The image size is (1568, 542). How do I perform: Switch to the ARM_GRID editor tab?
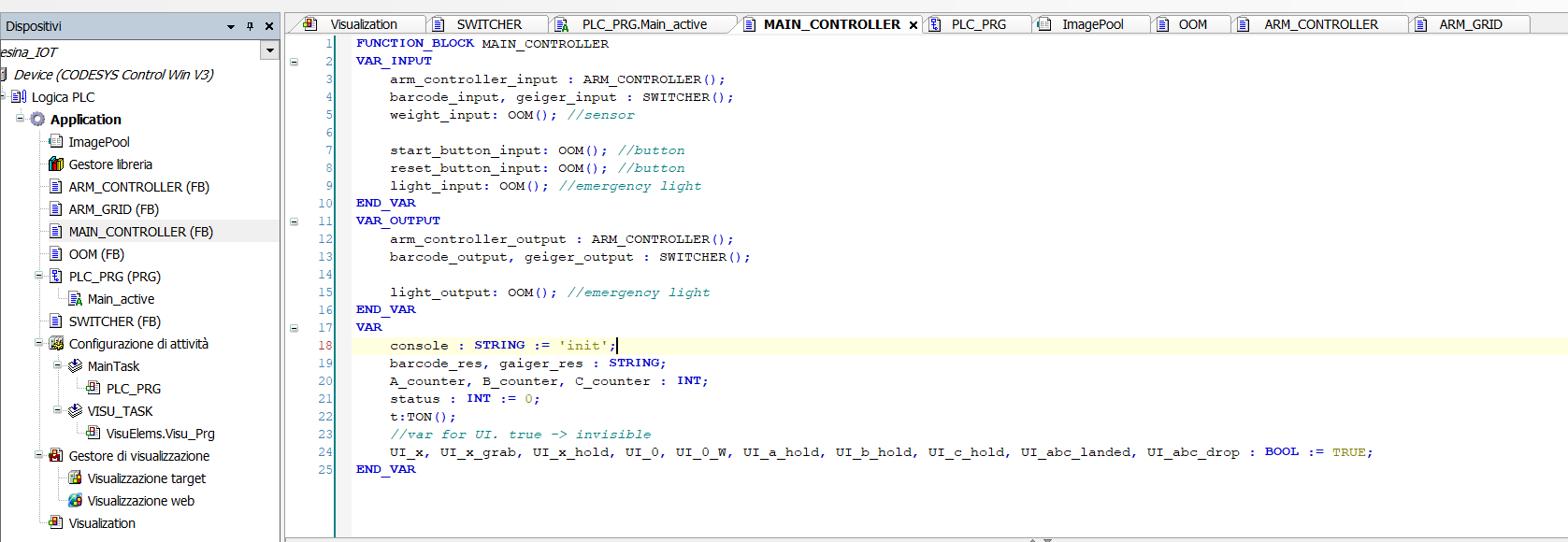point(1470,24)
